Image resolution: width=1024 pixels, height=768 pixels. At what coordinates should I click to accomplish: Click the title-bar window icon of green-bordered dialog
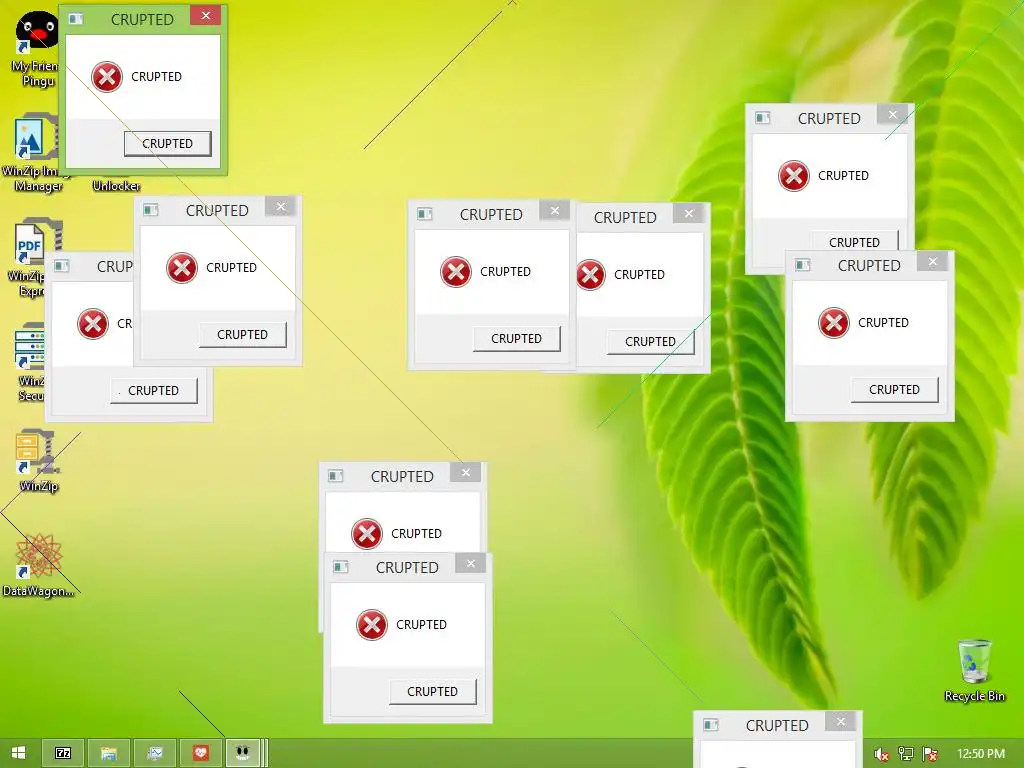click(76, 19)
